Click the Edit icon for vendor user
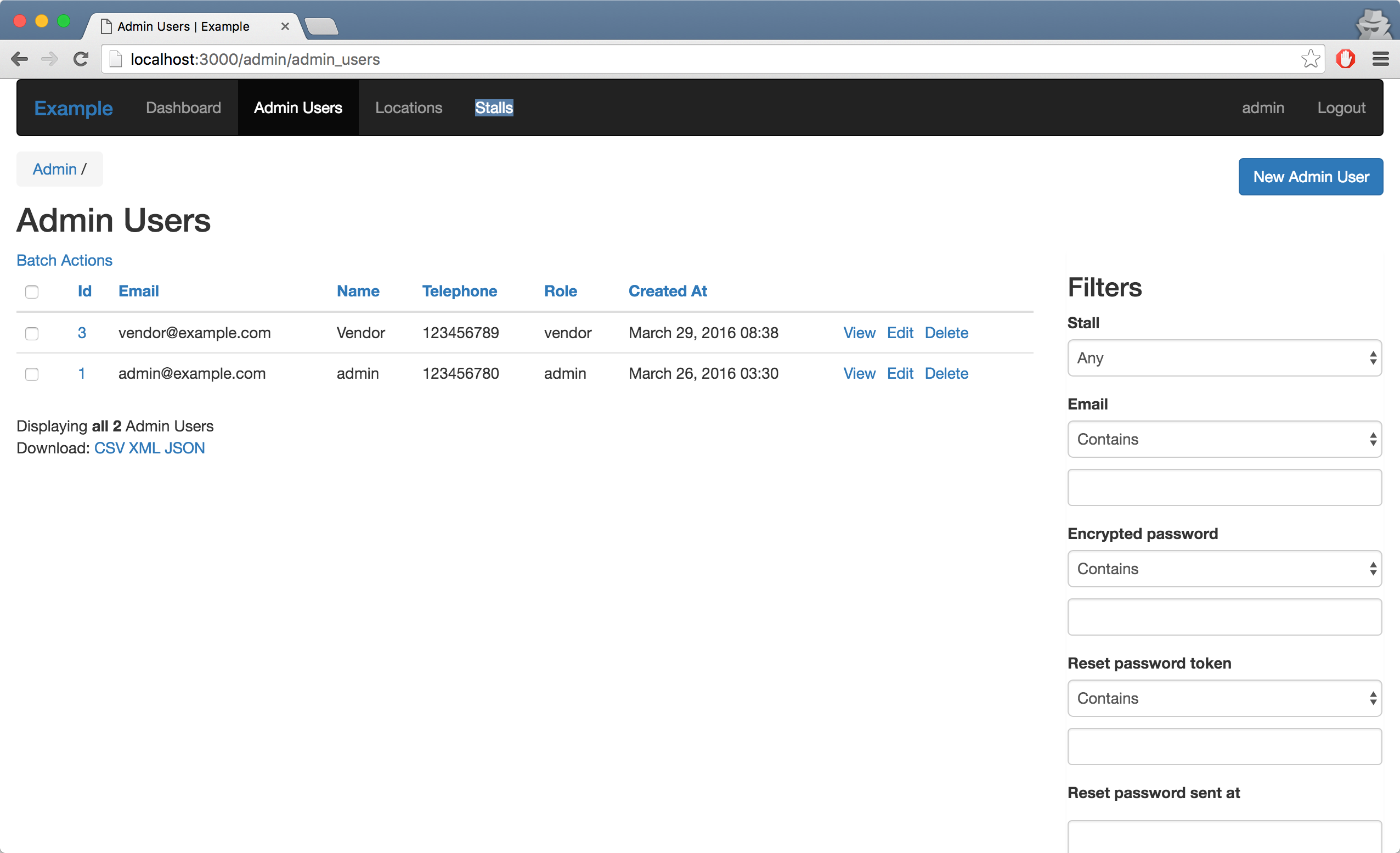The width and height of the screenshot is (1400, 853). pos(900,332)
